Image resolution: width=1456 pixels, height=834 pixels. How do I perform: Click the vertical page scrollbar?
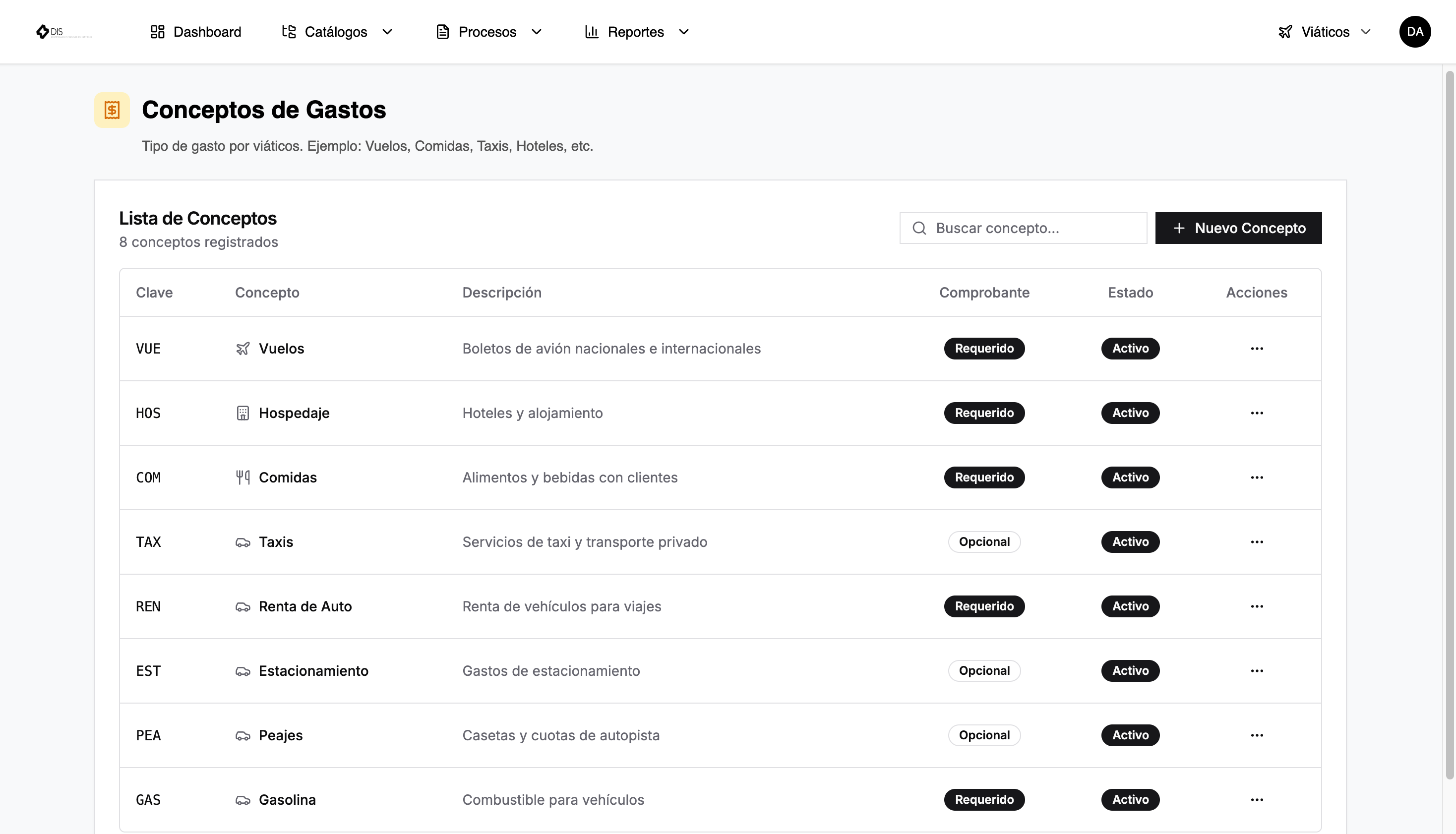1450,424
